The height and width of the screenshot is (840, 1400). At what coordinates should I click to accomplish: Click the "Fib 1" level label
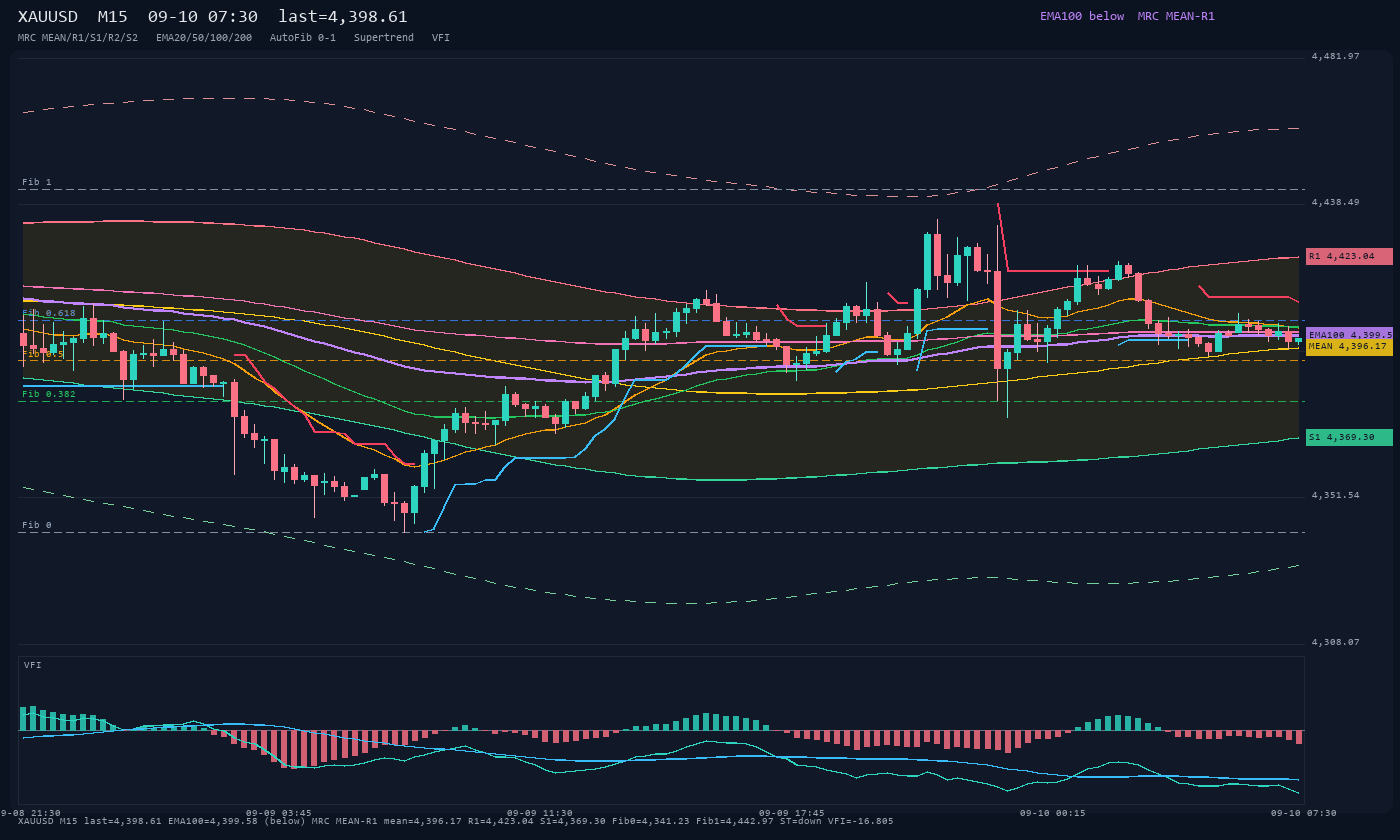[37, 182]
